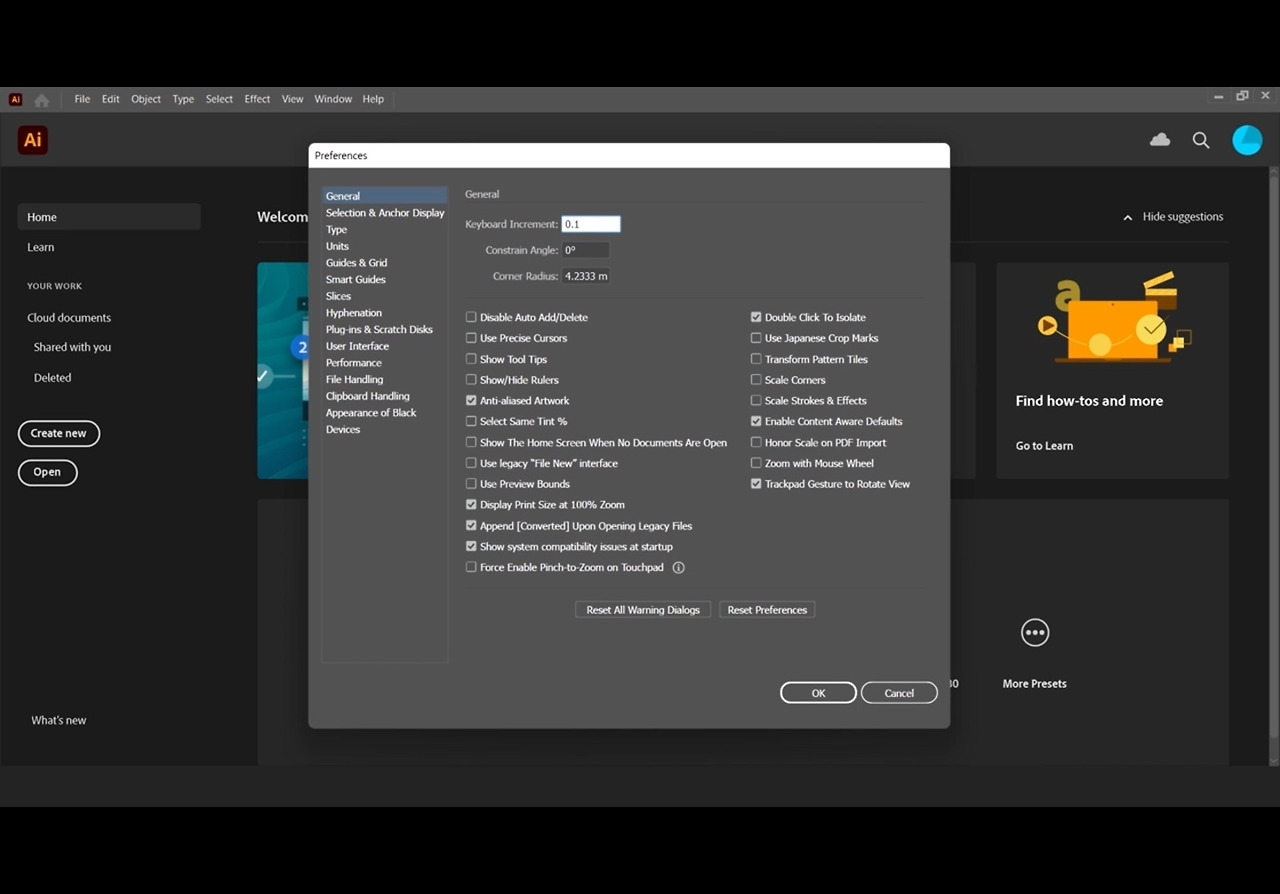The height and width of the screenshot is (894, 1280).
Task: Select Selection & Anchor Display category
Action: (x=385, y=213)
